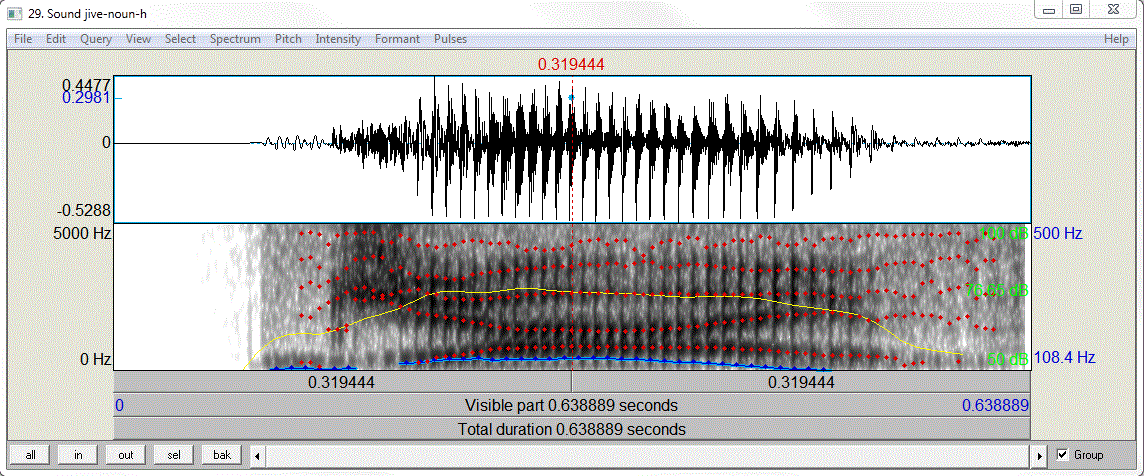Screen dimensions: 1144x476
Task: Open the Help menu
Action: (x=1116, y=39)
